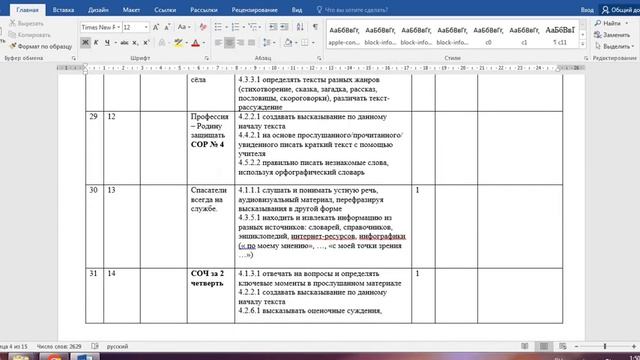The height and width of the screenshot is (360, 640).
Task: Click the Вход sign-in link
Action: (587, 10)
